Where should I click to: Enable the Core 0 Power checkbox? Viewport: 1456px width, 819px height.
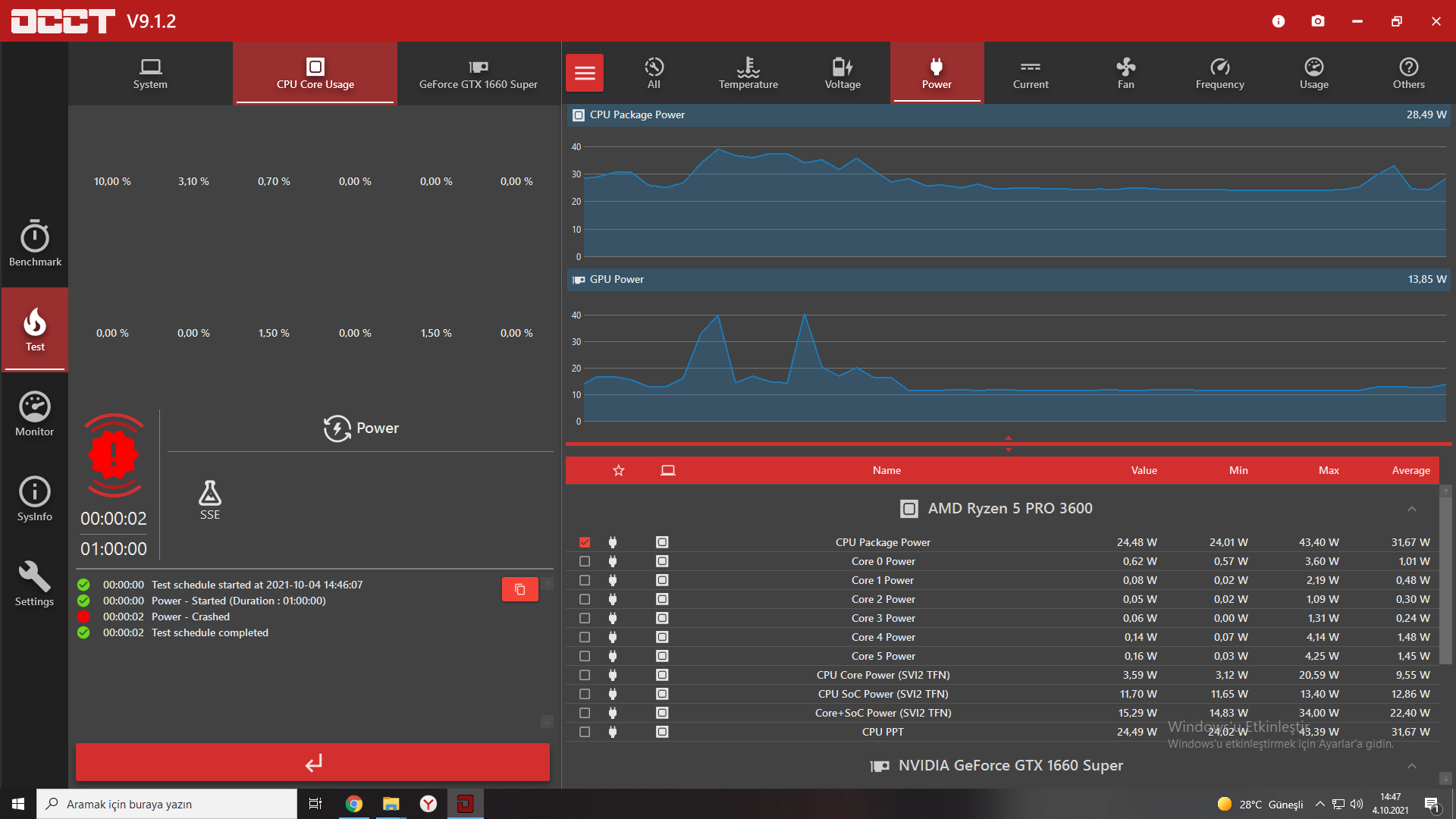[585, 561]
